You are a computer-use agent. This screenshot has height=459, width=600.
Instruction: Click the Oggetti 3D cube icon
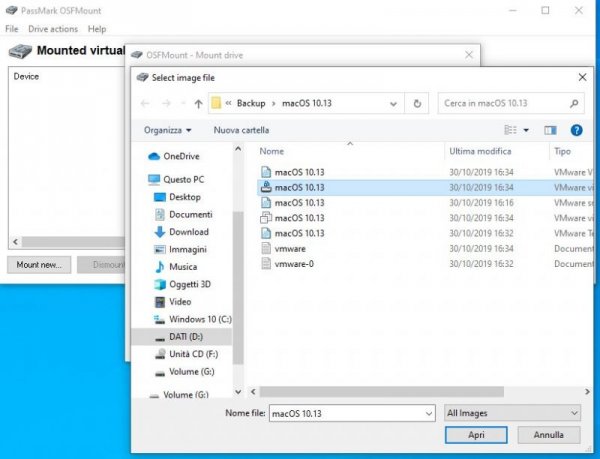click(x=160, y=285)
